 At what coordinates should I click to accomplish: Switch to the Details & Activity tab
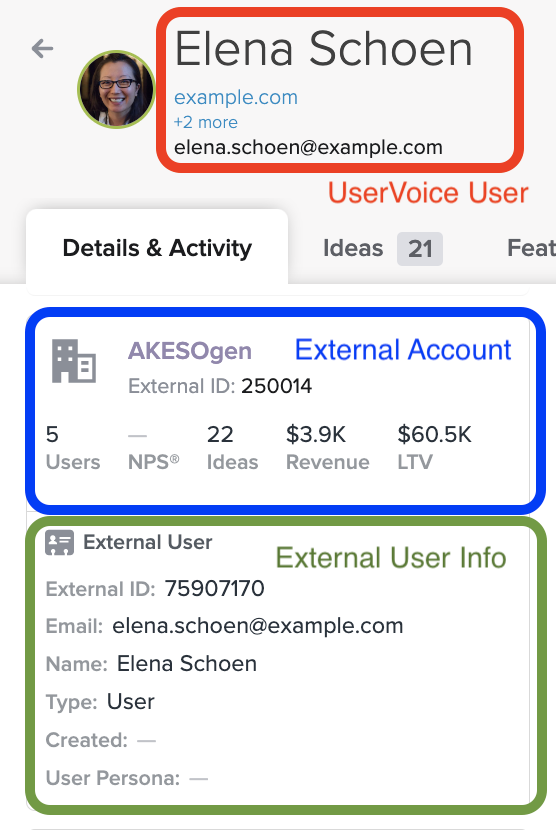pos(157,248)
